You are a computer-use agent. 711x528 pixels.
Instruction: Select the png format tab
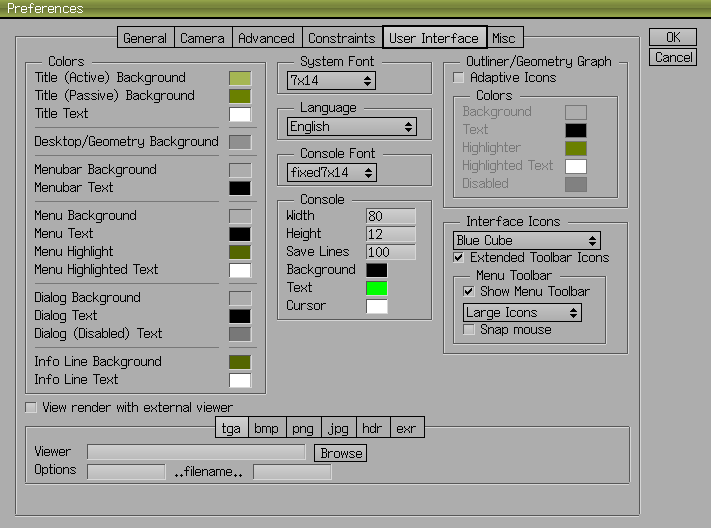[x=303, y=428]
